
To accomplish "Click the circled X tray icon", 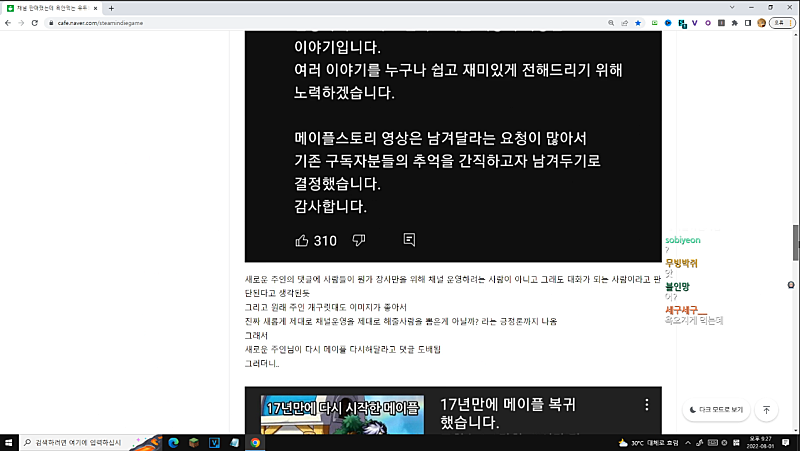I will [724, 443].
